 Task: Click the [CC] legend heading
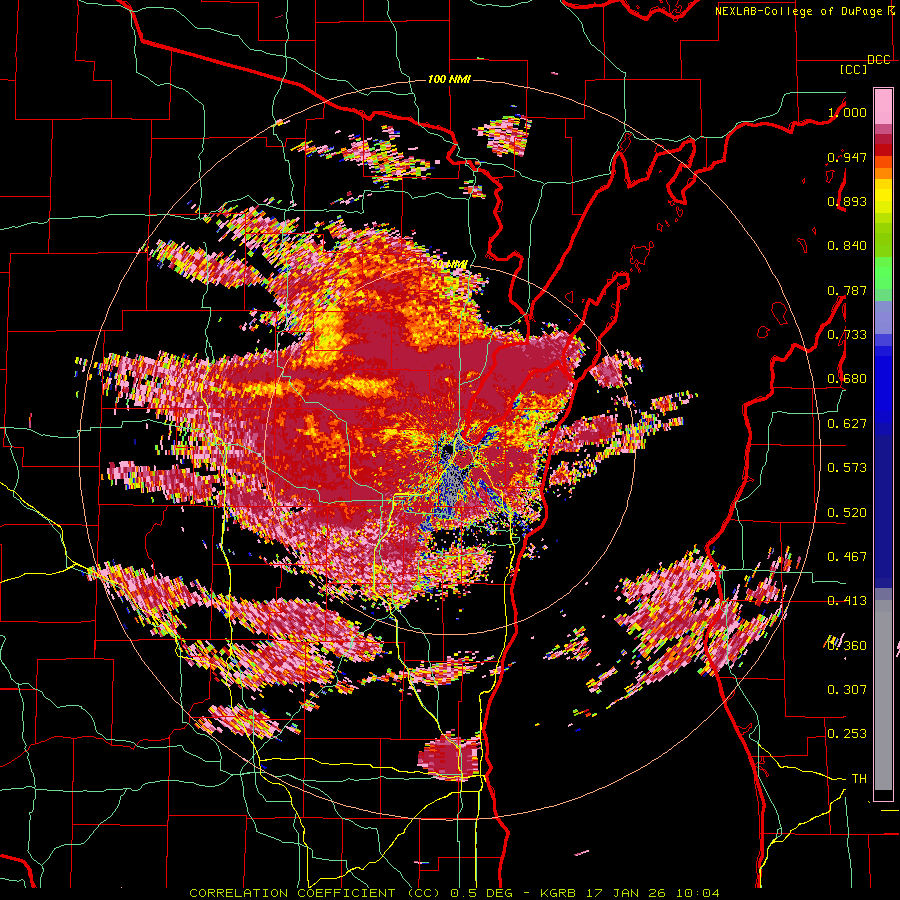pyautogui.click(x=854, y=69)
